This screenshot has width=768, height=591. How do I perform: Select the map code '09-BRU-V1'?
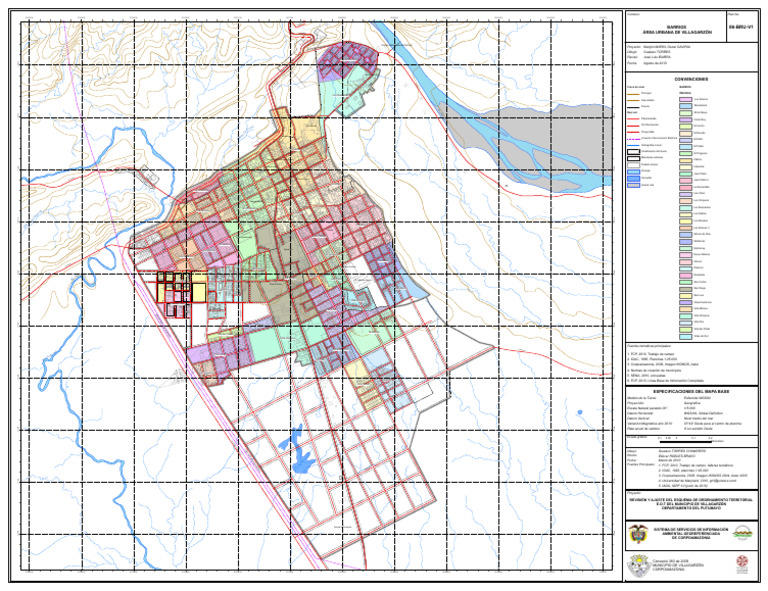click(741, 27)
